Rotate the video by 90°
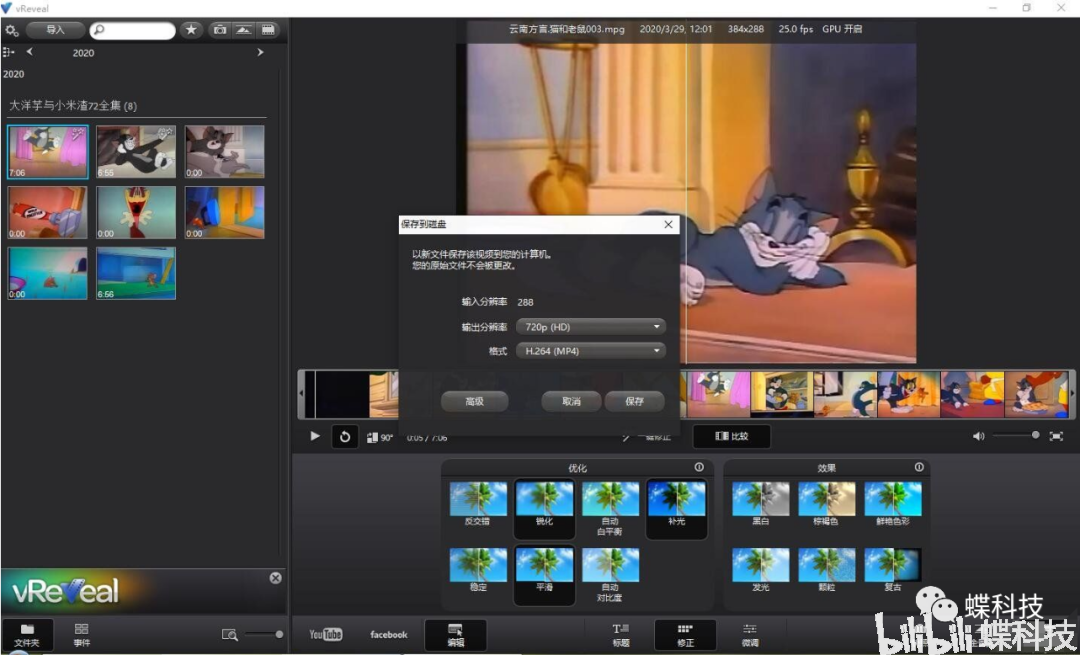 380,437
